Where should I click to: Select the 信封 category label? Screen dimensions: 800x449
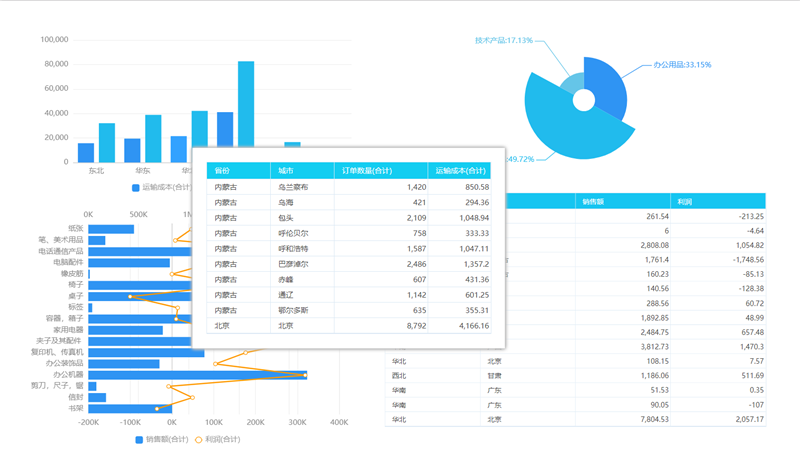(x=76, y=397)
